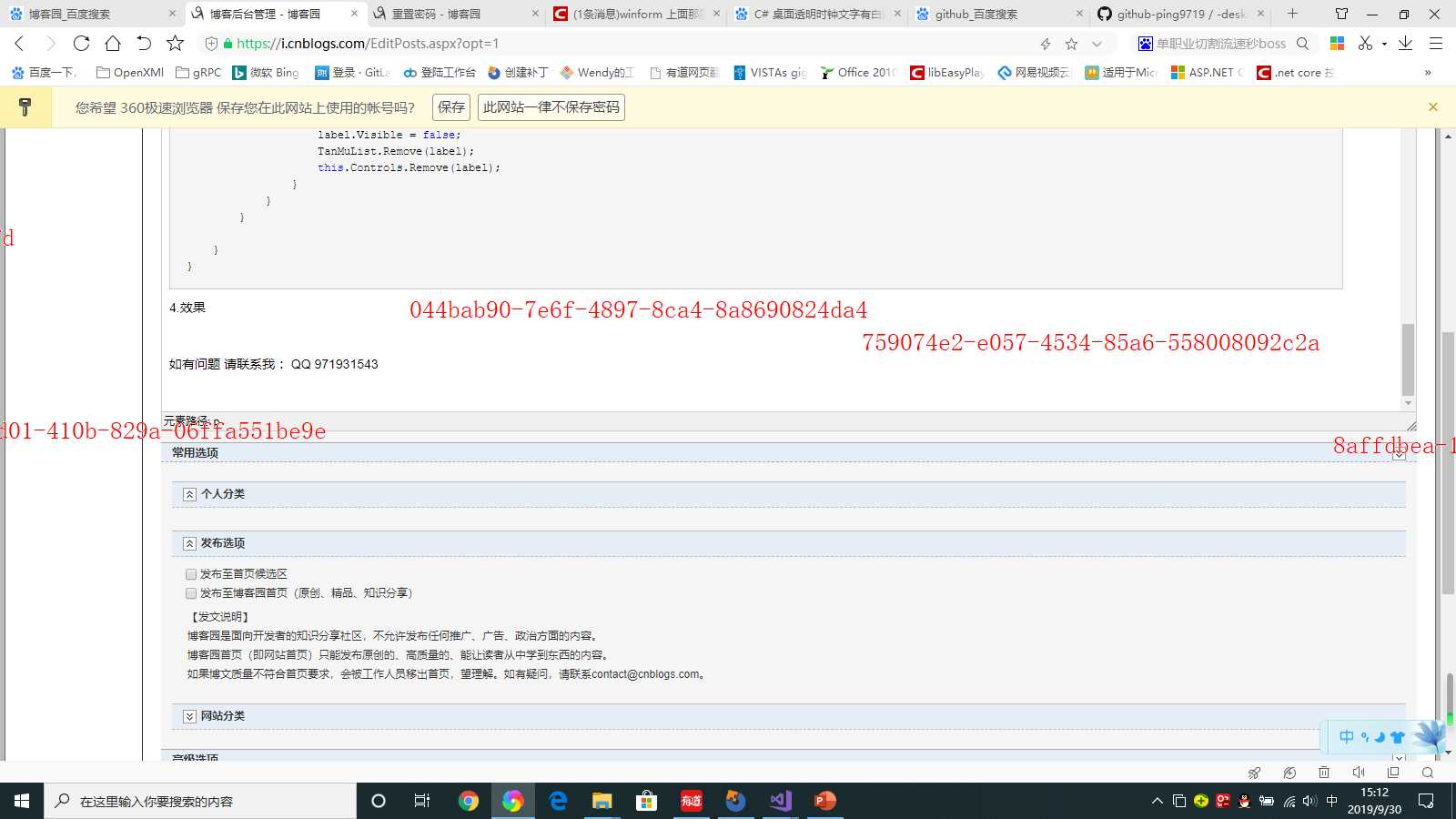Click the moon icon in IME toolbar
1456x819 pixels.
1380,737
